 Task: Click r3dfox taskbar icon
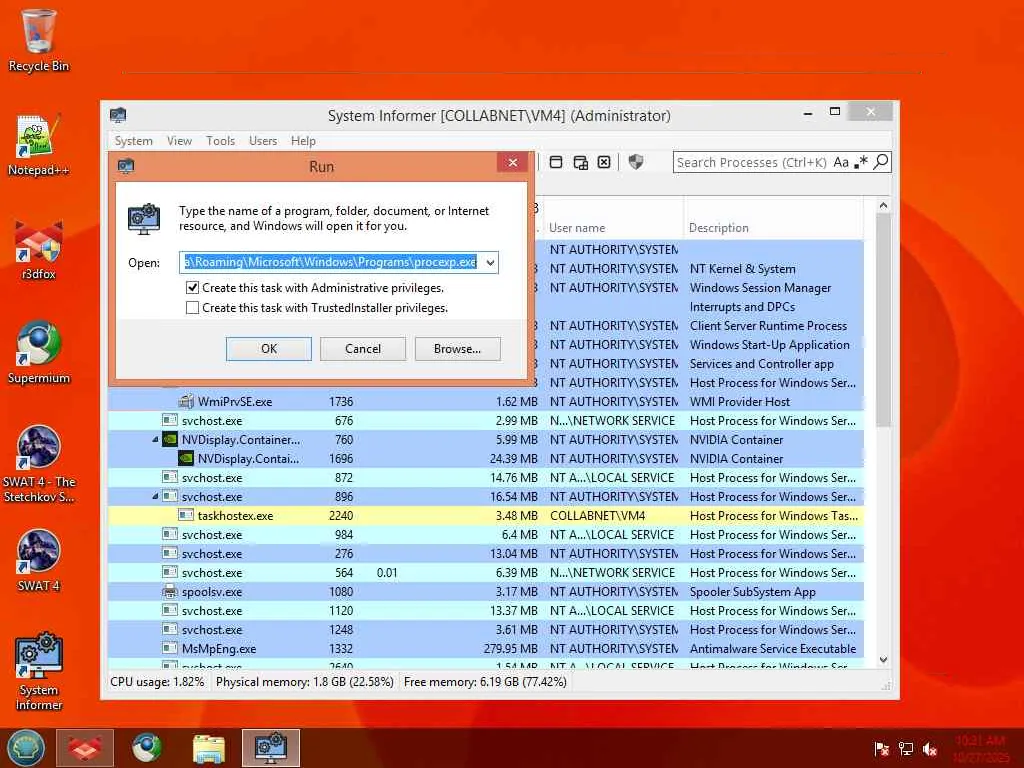tap(85, 748)
